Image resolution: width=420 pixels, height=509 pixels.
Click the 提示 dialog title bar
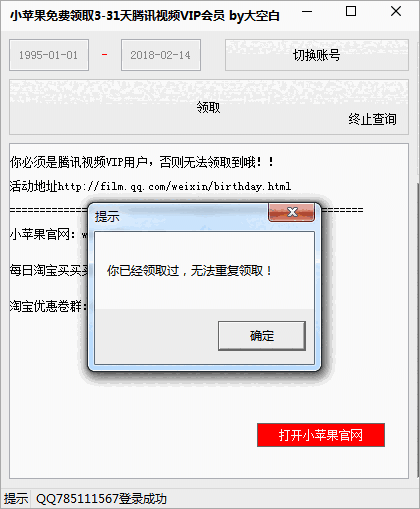pyautogui.click(x=180, y=216)
